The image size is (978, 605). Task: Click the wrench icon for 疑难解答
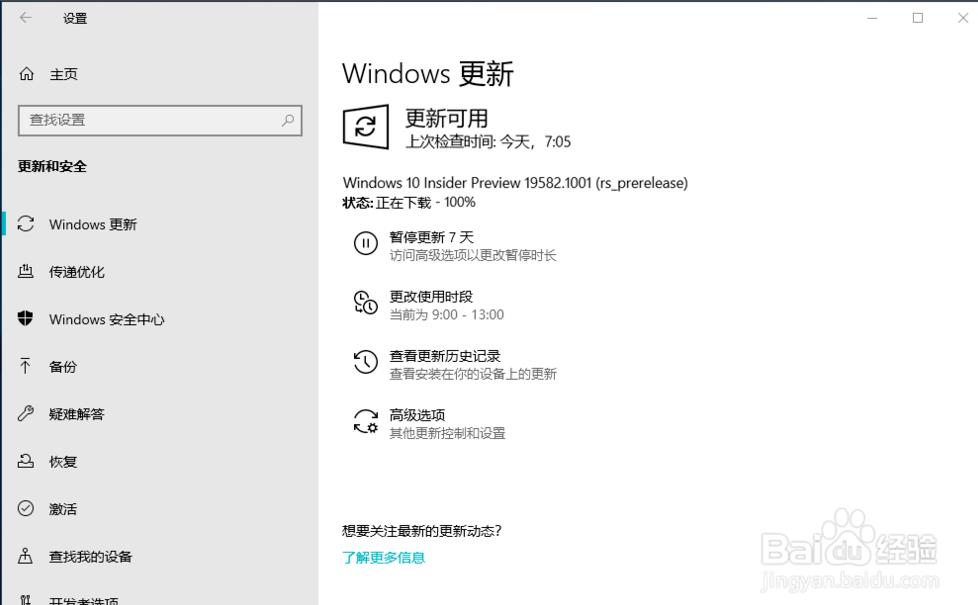point(26,414)
